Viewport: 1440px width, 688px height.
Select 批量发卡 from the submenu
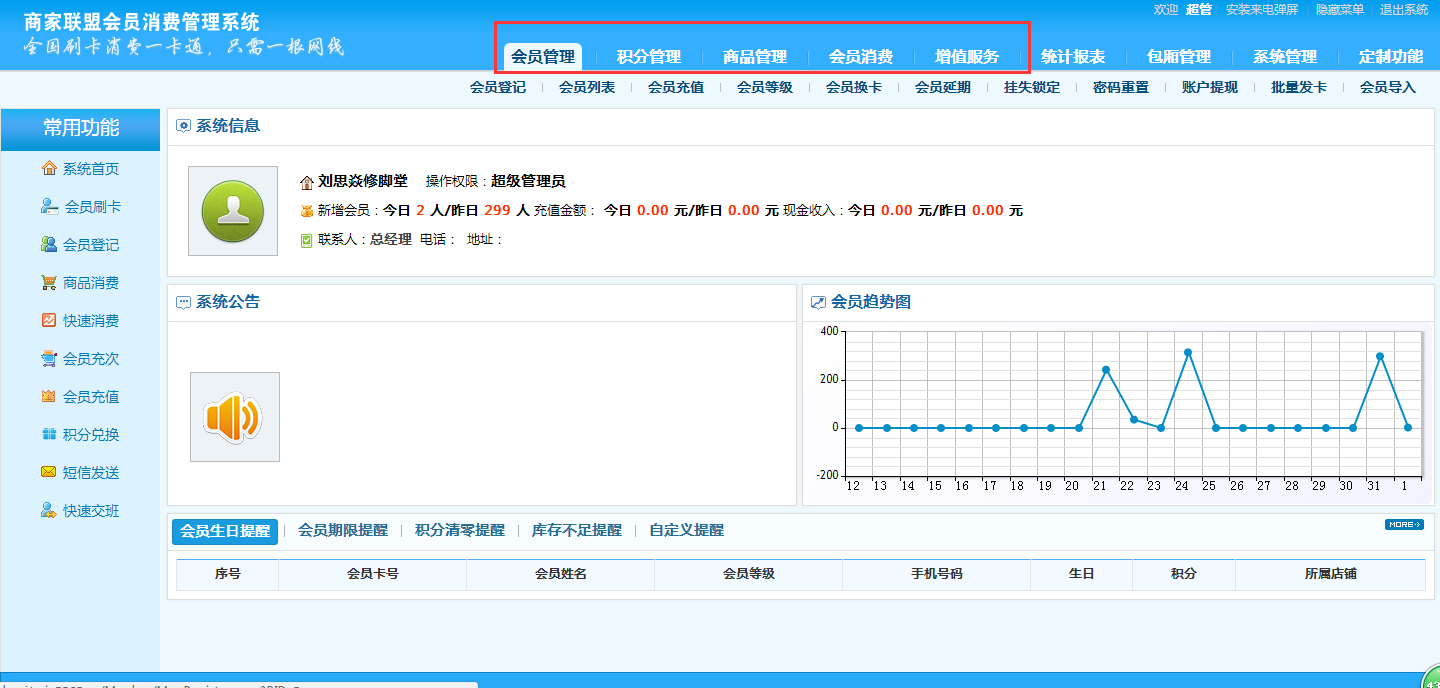[x=1297, y=87]
